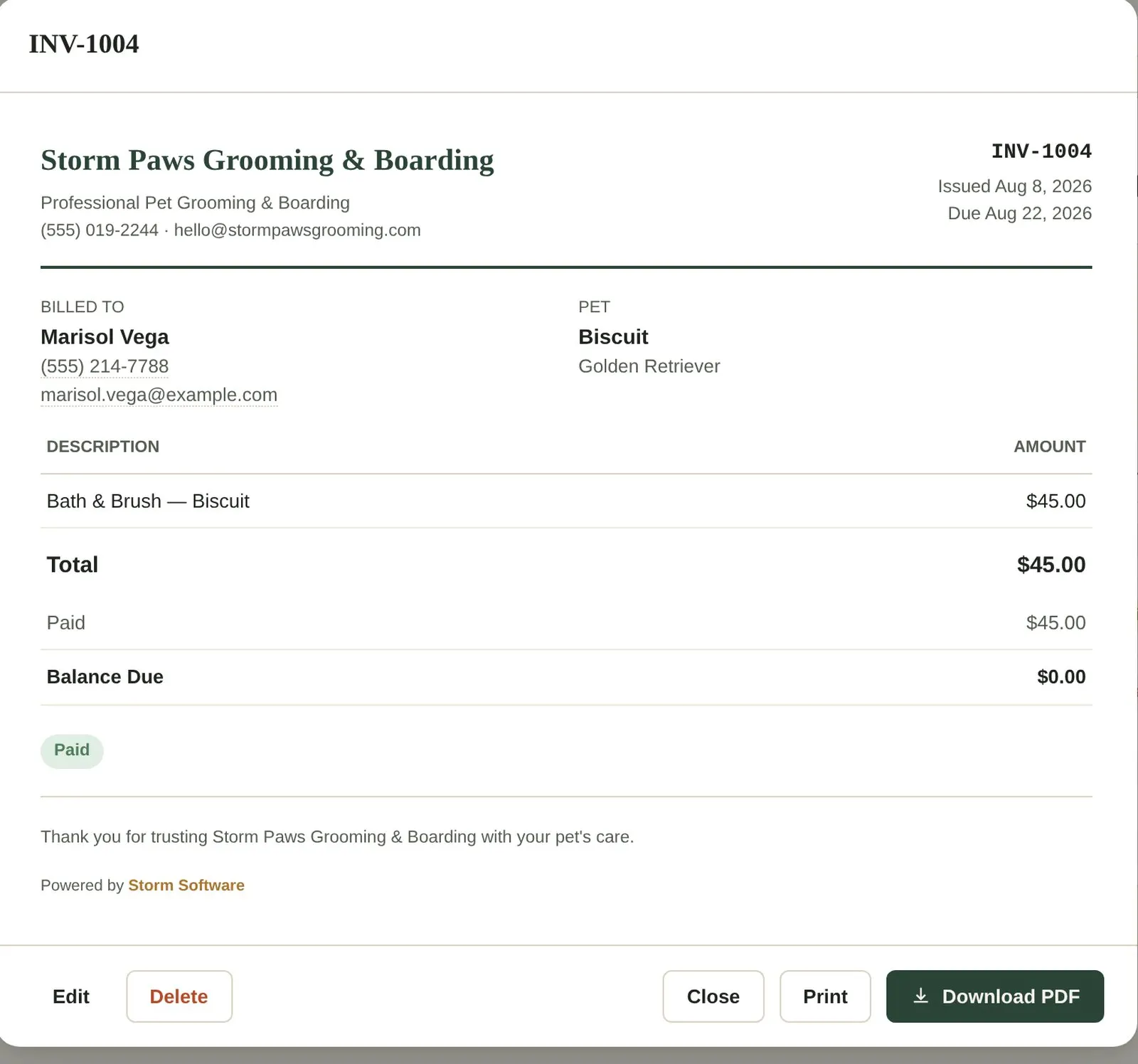Click the Professional Pet Grooming & Boarding tagline
The image size is (1138, 1064).
tap(196, 203)
